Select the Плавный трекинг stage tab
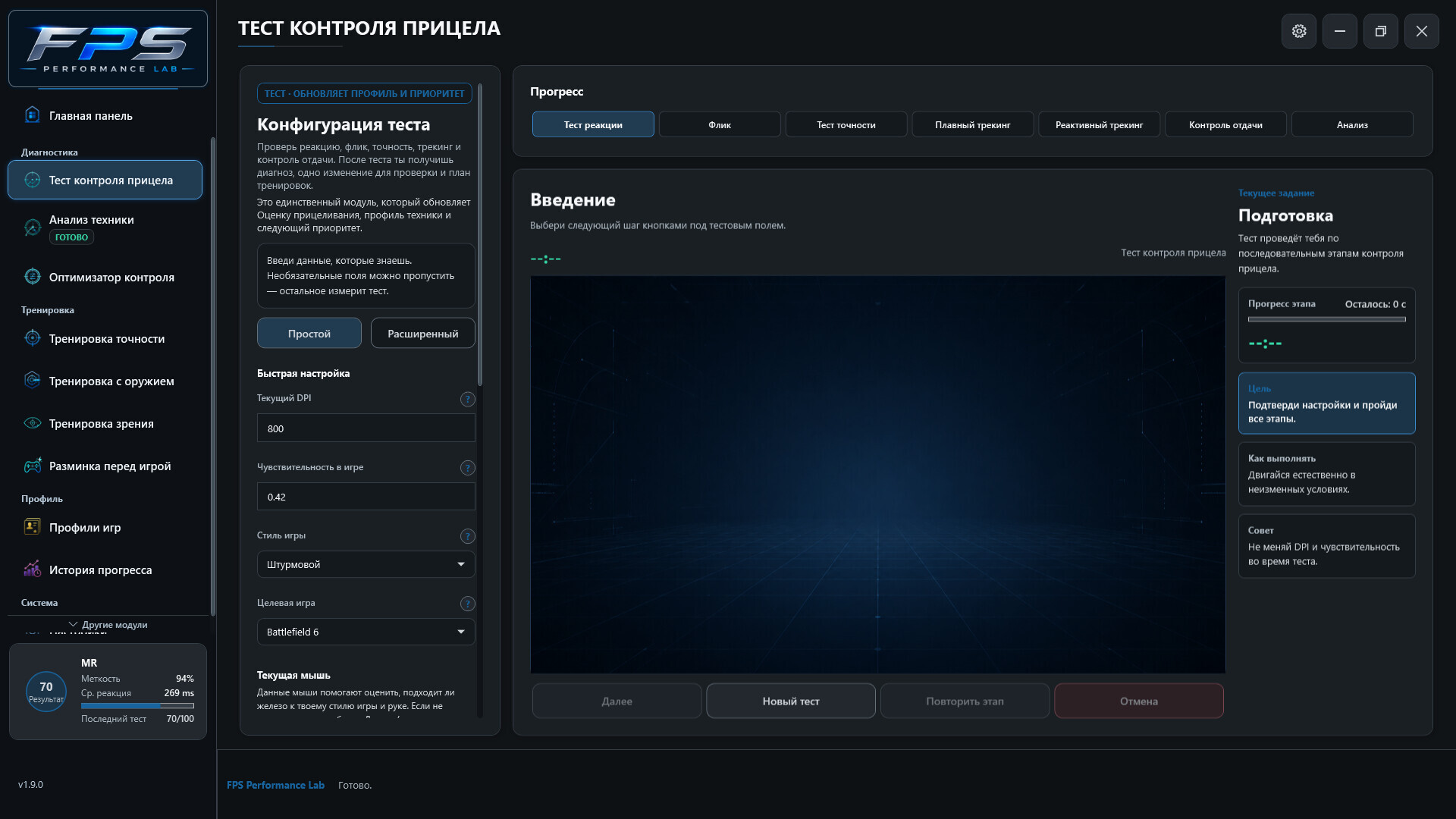Image resolution: width=1456 pixels, height=819 pixels. [x=973, y=124]
